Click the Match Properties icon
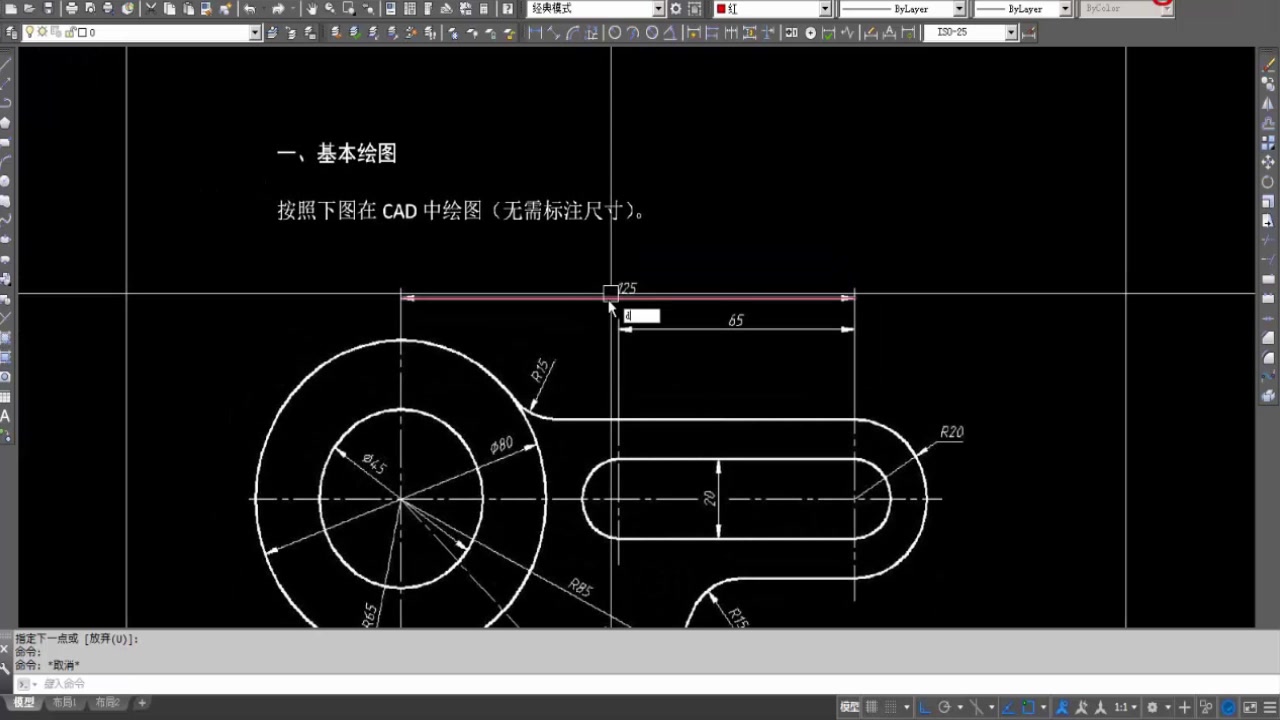The image size is (1280, 720). coord(204,8)
